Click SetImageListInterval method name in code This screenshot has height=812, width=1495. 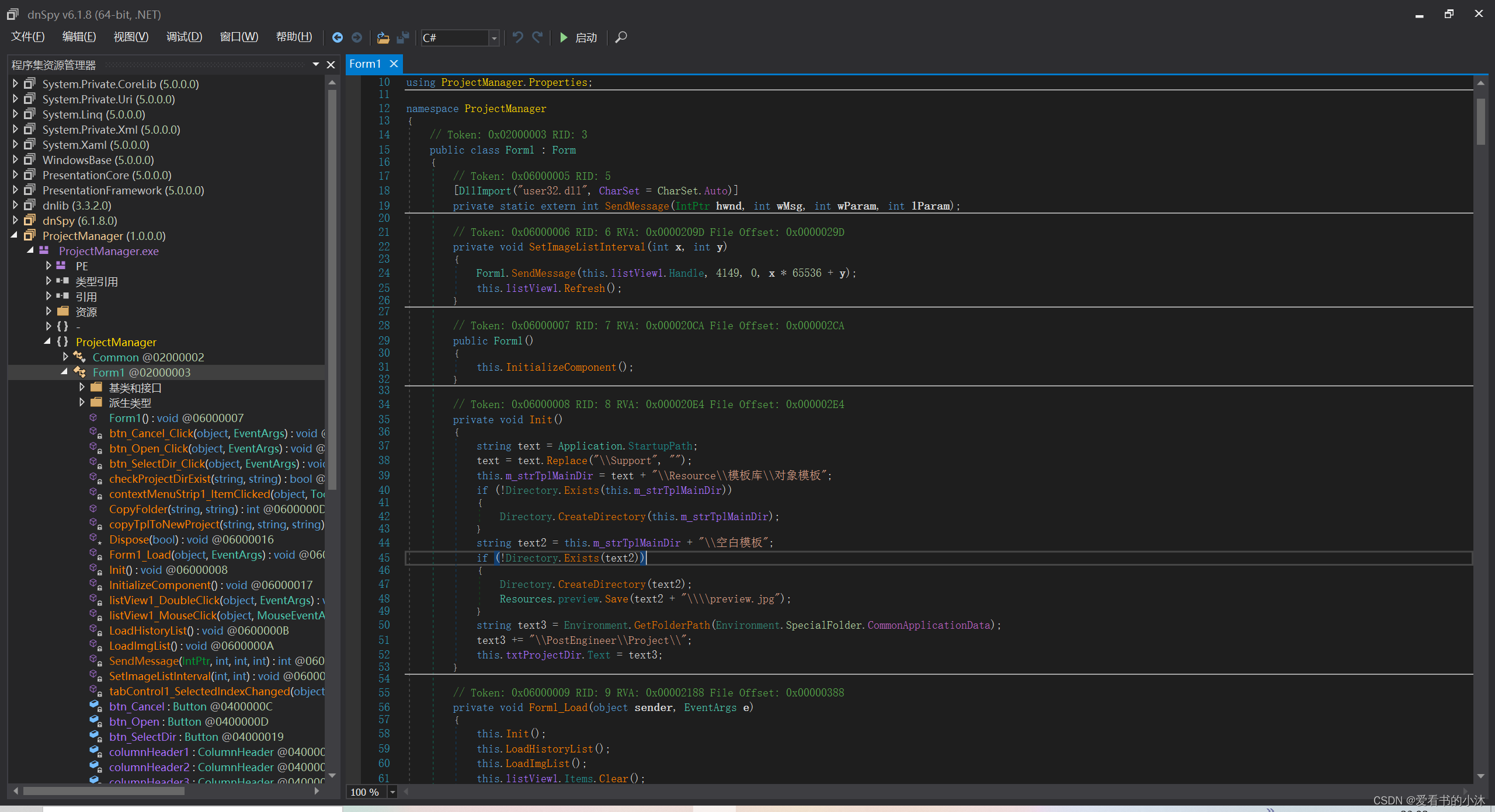coord(587,247)
